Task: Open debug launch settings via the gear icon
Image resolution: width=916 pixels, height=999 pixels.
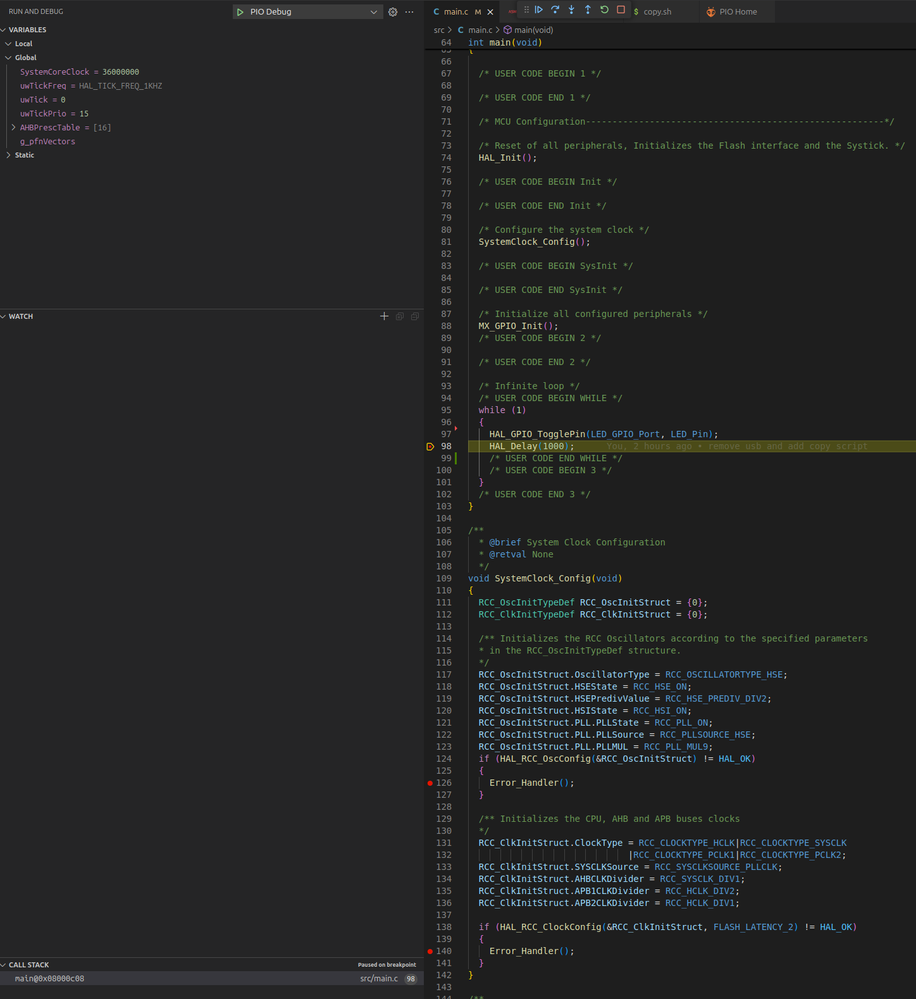Action: pyautogui.click(x=392, y=11)
